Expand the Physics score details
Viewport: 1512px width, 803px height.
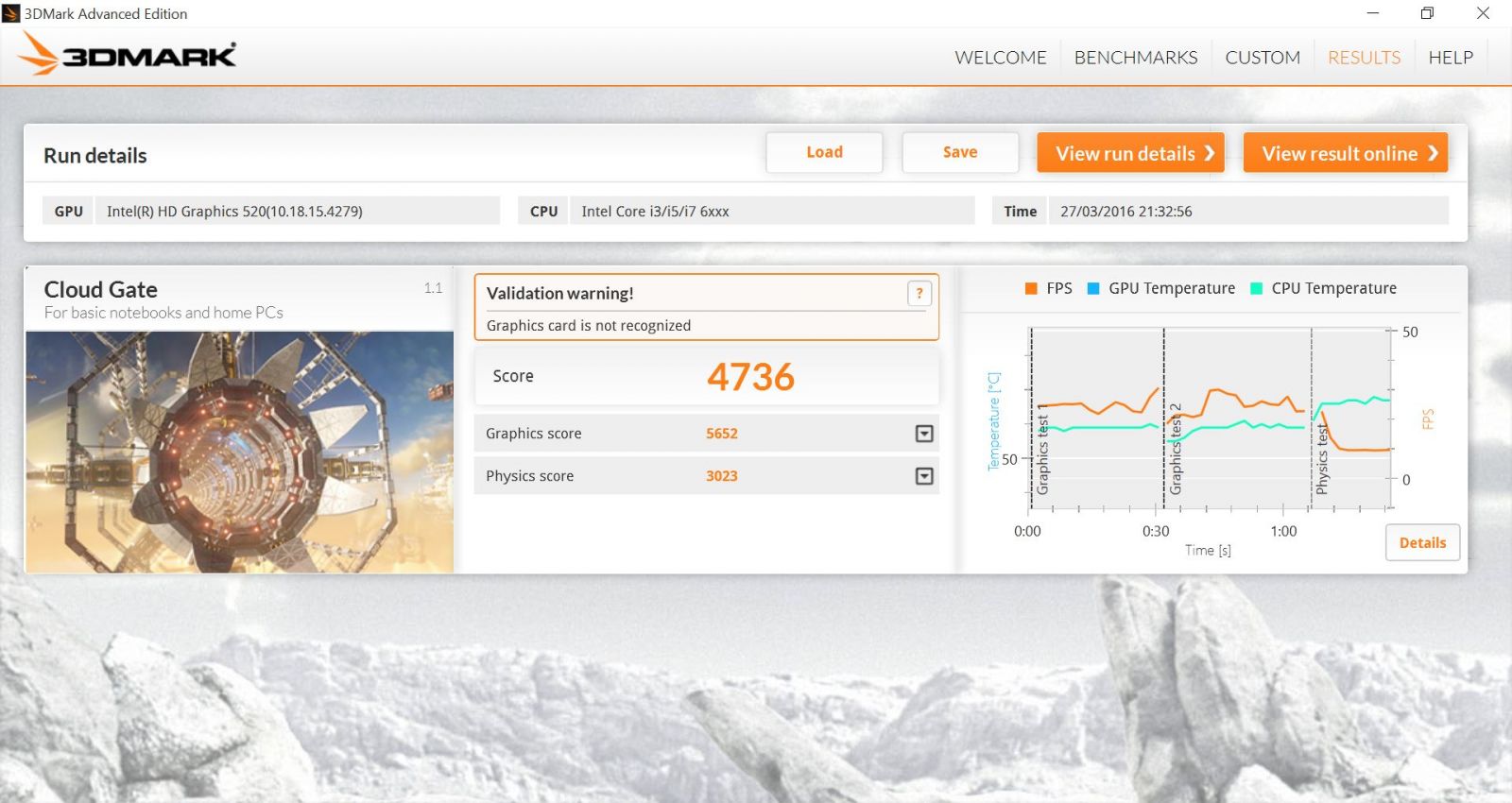click(924, 476)
